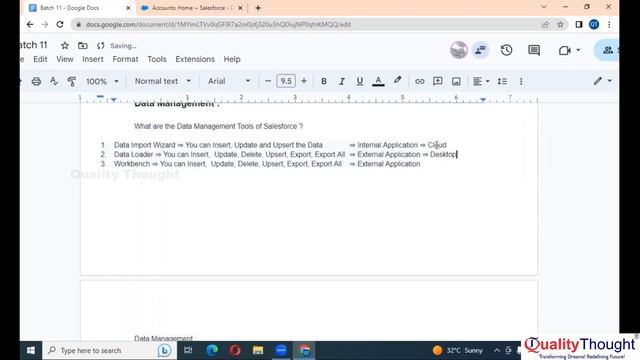Click the browser address bar URL
This screenshot has height=360, width=640.
(218, 24)
